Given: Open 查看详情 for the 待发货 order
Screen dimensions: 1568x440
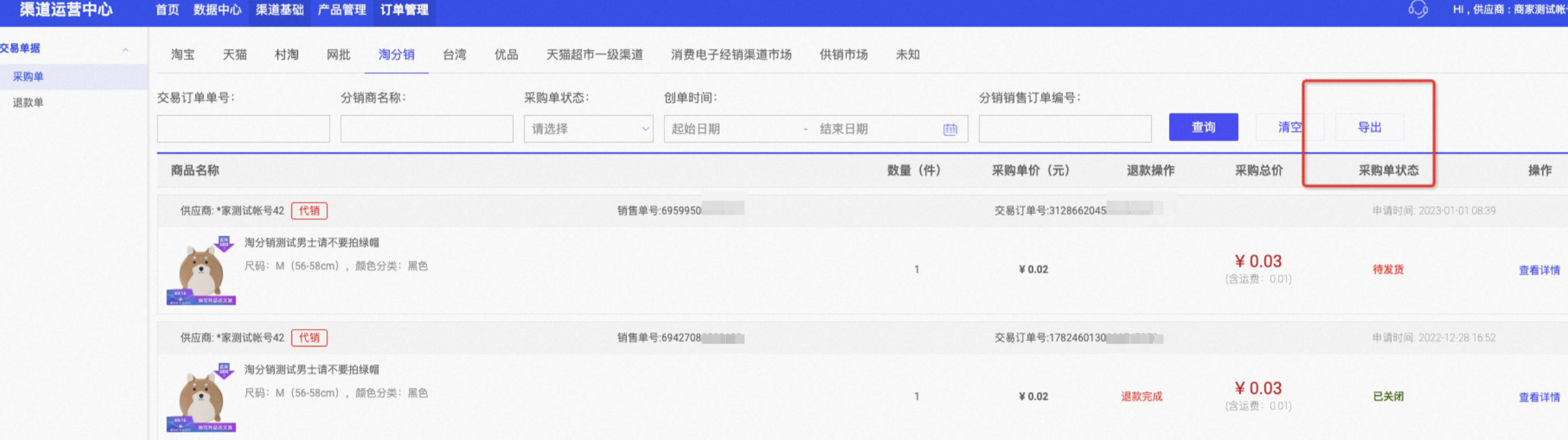Looking at the screenshot, I should [x=1539, y=270].
